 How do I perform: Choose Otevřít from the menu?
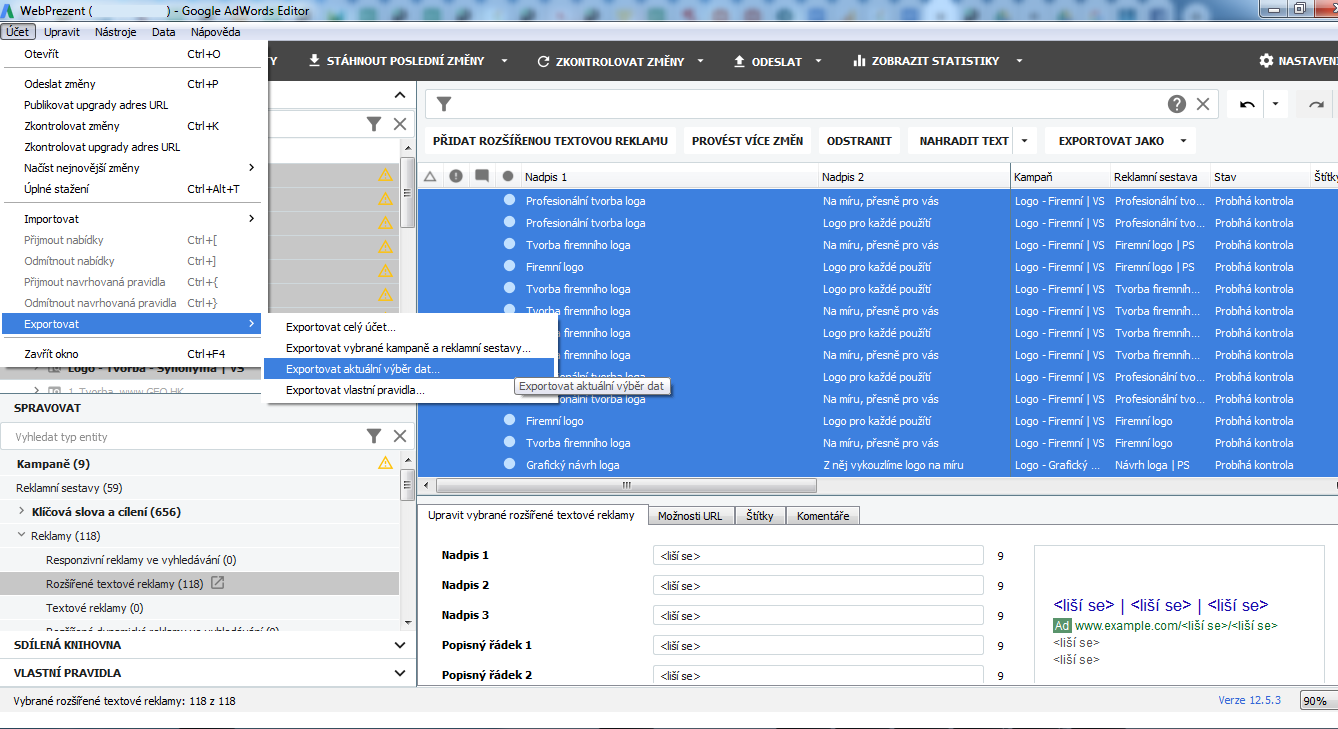click(x=133, y=54)
